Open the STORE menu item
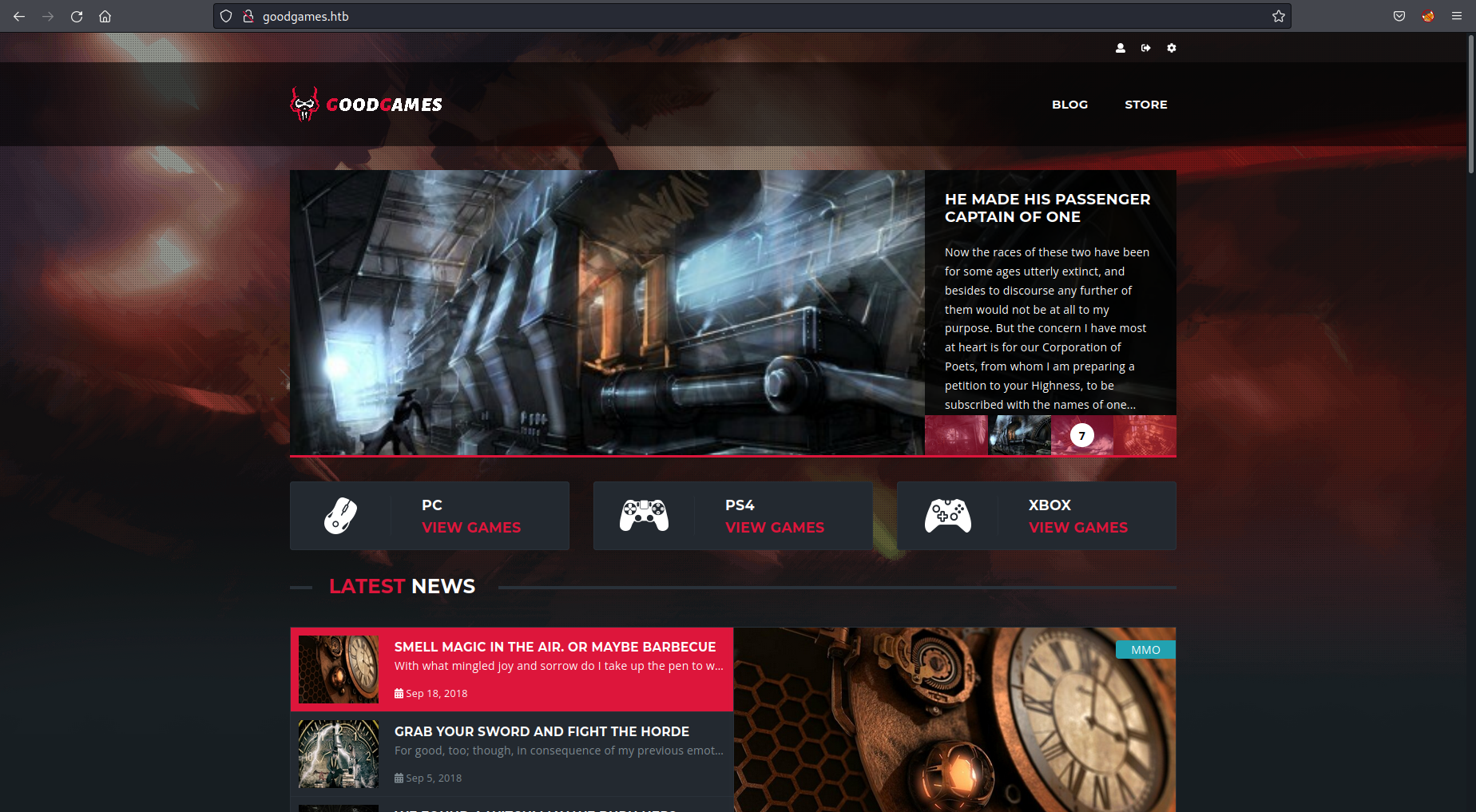The height and width of the screenshot is (812, 1476). click(x=1146, y=105)
